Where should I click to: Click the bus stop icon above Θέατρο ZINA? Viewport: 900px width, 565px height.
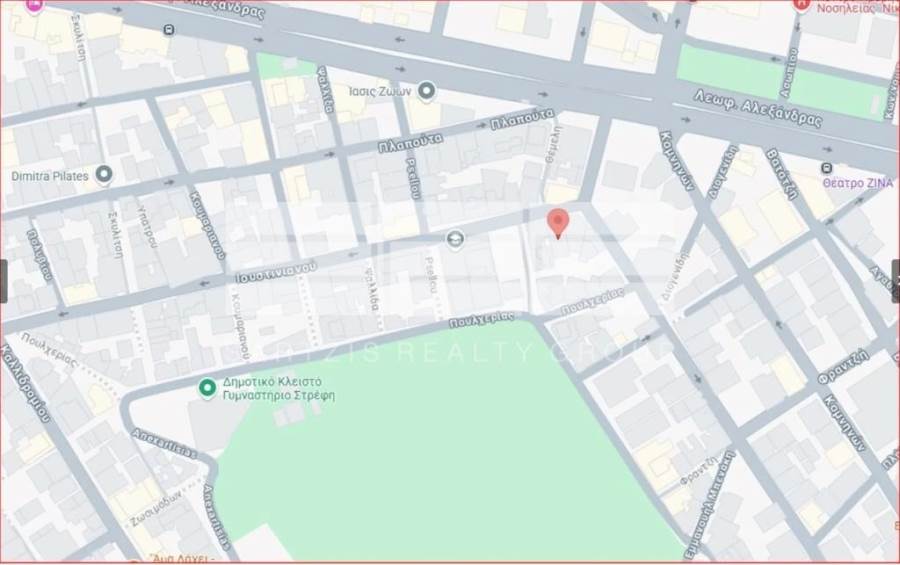[x=827, y=168]
